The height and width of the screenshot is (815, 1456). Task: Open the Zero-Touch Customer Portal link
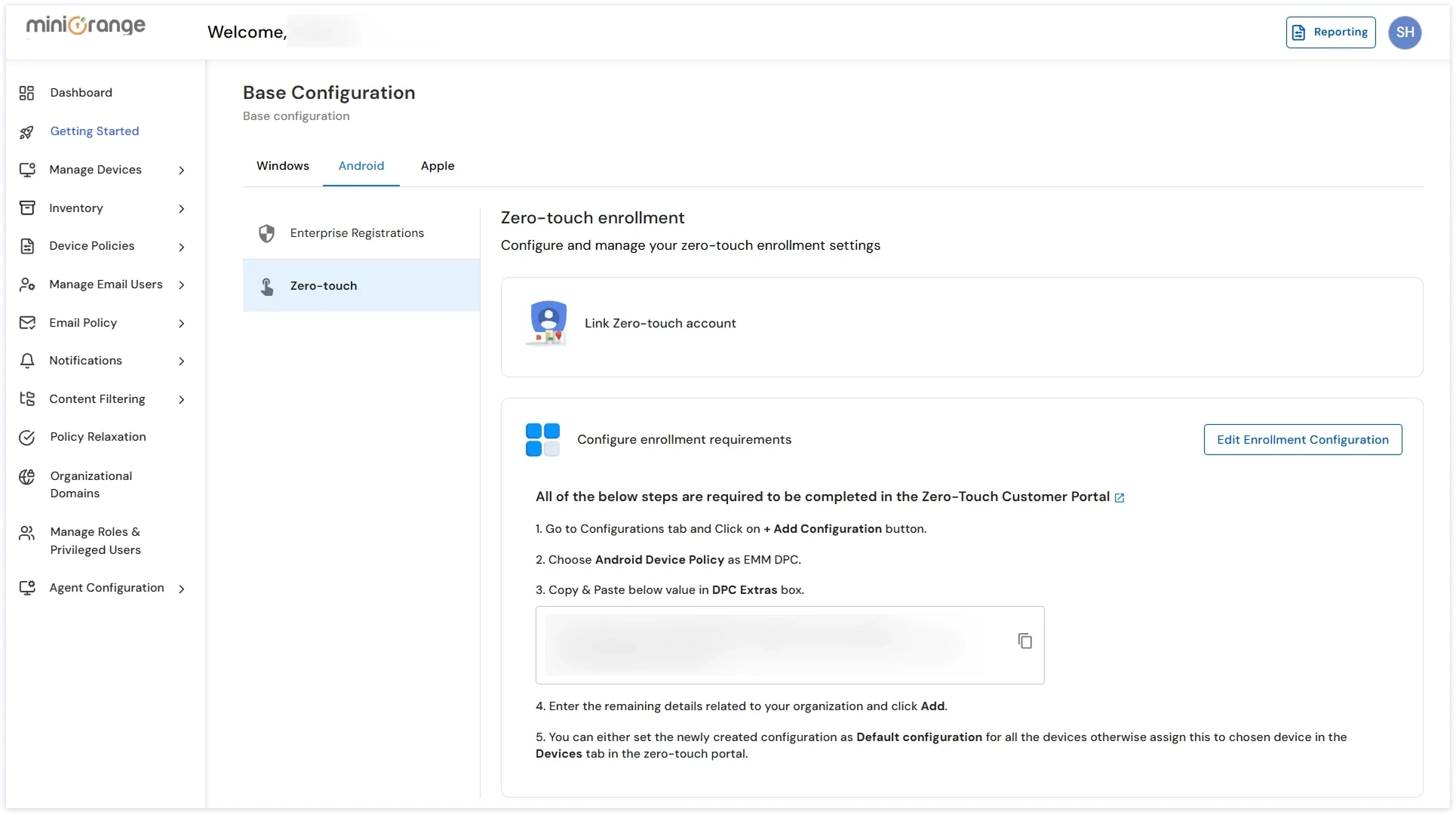(x=1120, y=497)
